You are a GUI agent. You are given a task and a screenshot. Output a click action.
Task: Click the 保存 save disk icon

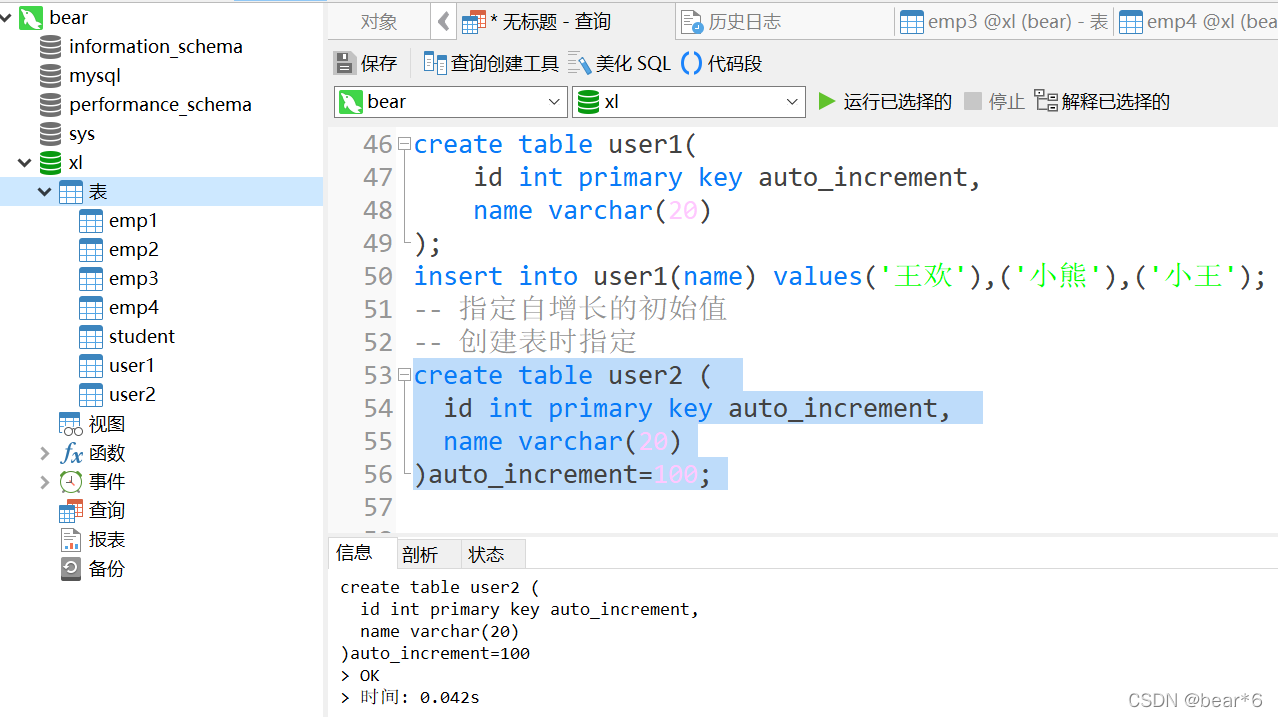tap(344, 64)
